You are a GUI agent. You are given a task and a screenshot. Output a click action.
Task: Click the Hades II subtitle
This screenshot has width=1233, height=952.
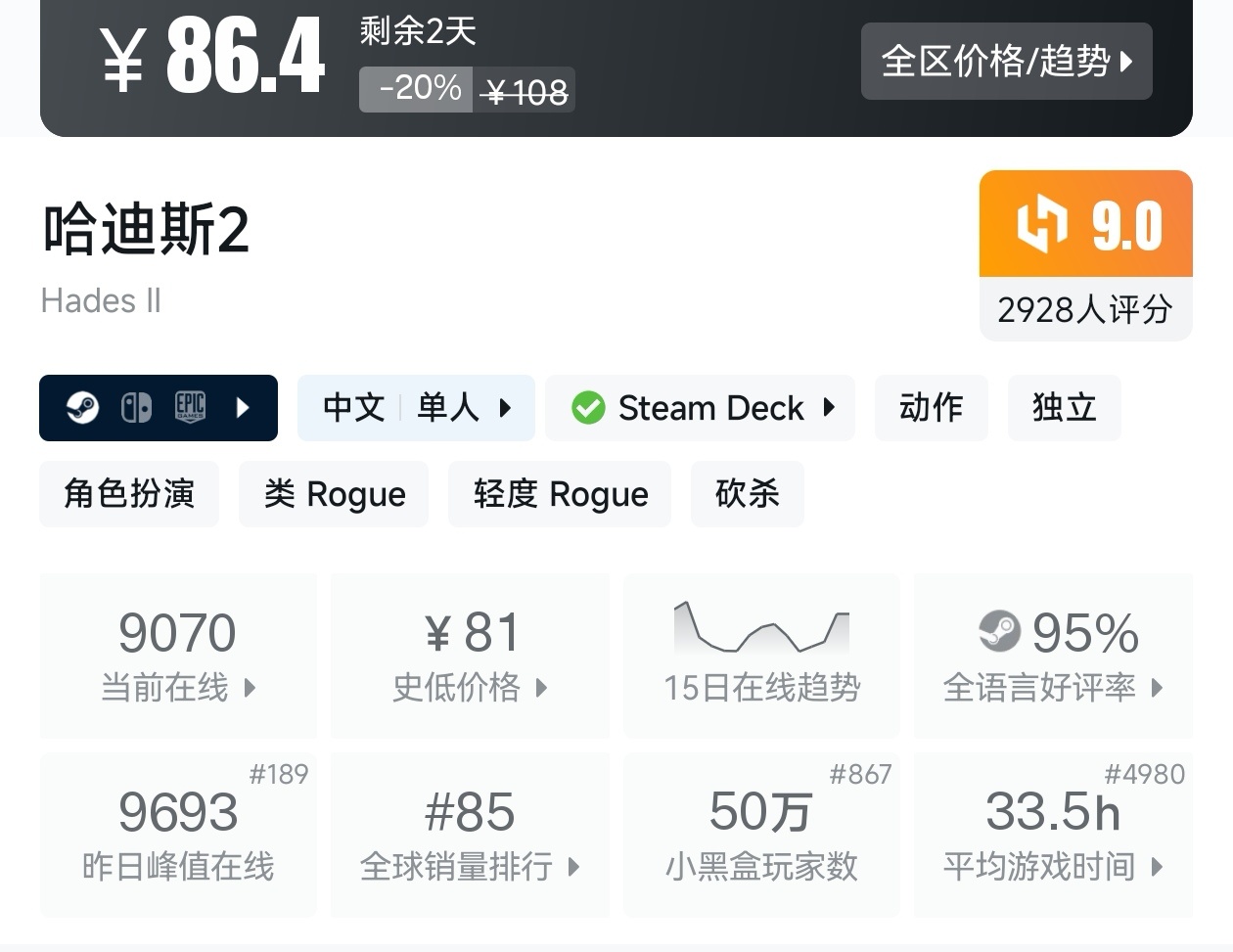click(x=101, y=300)
